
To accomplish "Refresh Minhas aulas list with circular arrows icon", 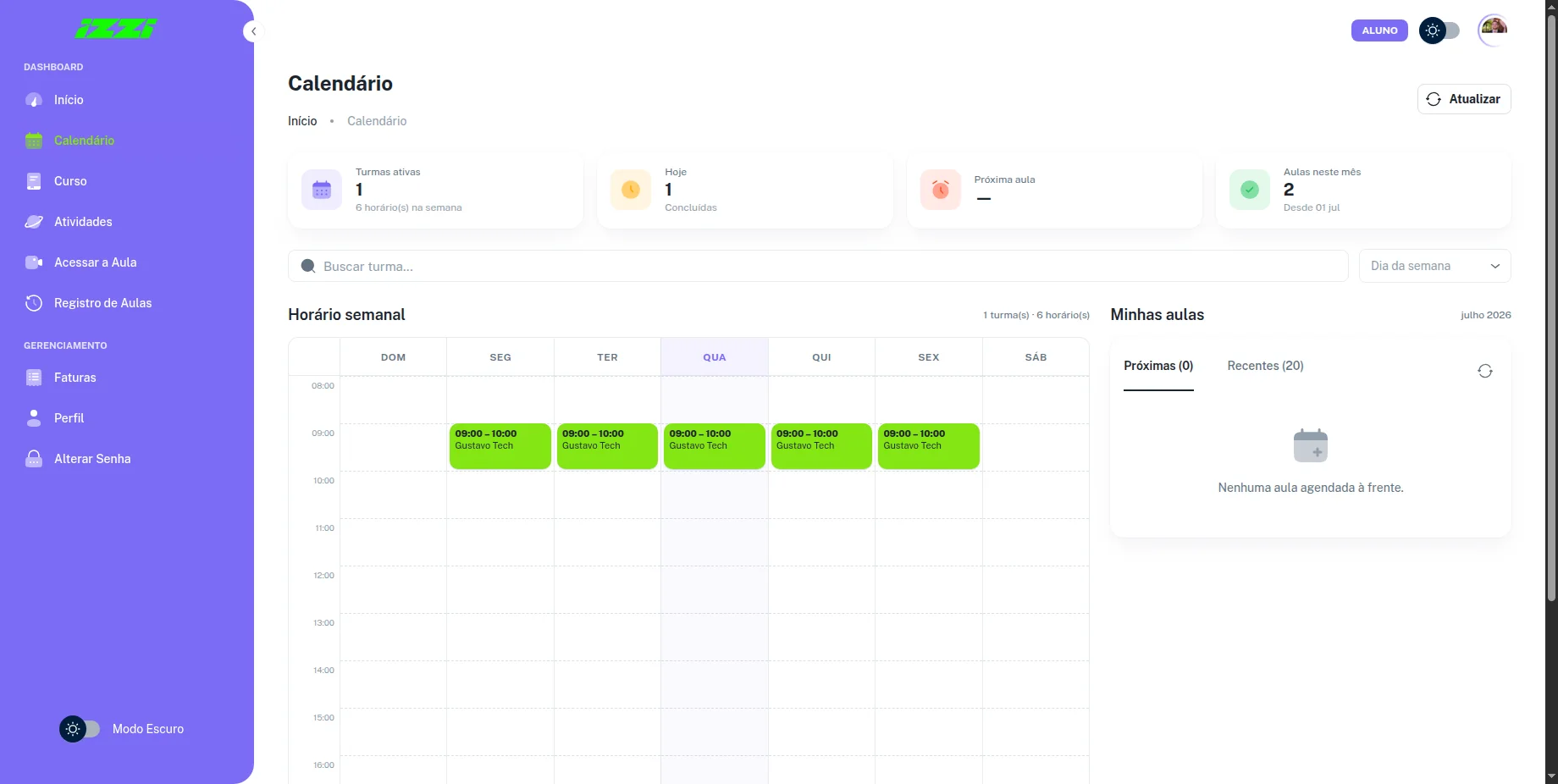I will coord(1485,371).
